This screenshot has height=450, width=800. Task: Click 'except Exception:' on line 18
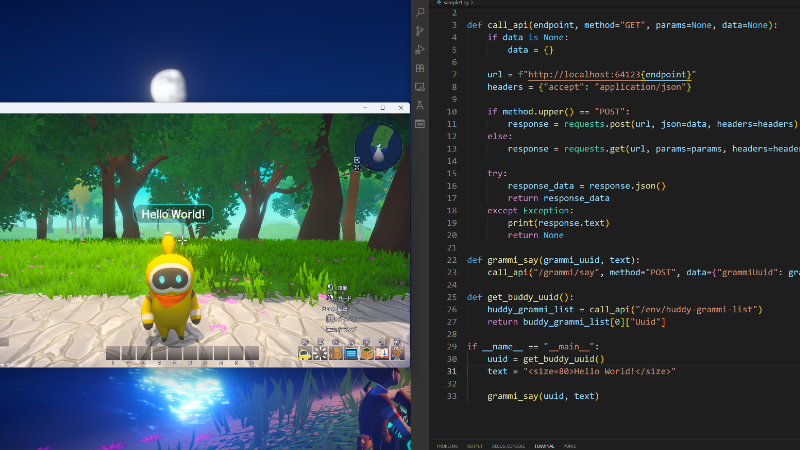point(530,211)
